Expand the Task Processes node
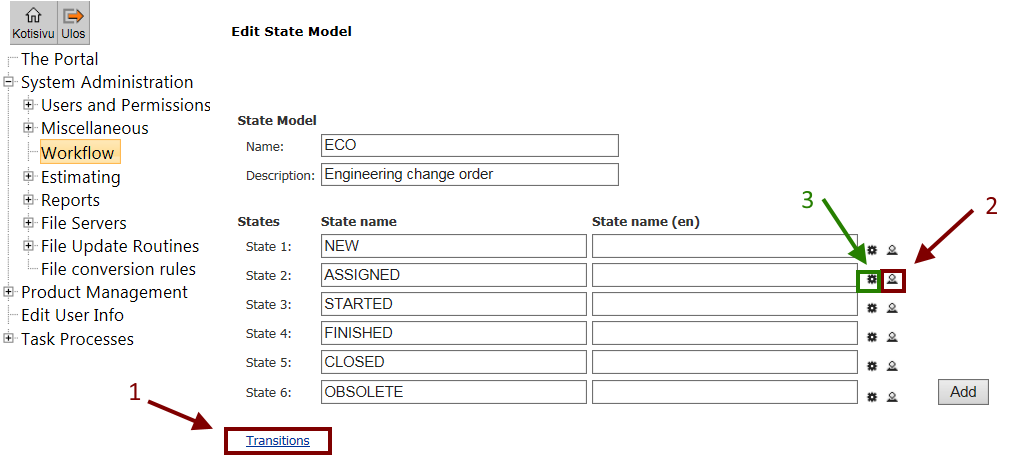The height and width of the screenshot is (462, 1024). coord(9,338)
